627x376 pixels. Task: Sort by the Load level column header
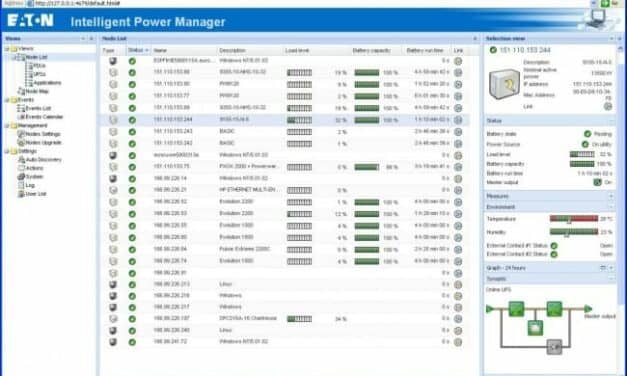[x=297, y=50]
